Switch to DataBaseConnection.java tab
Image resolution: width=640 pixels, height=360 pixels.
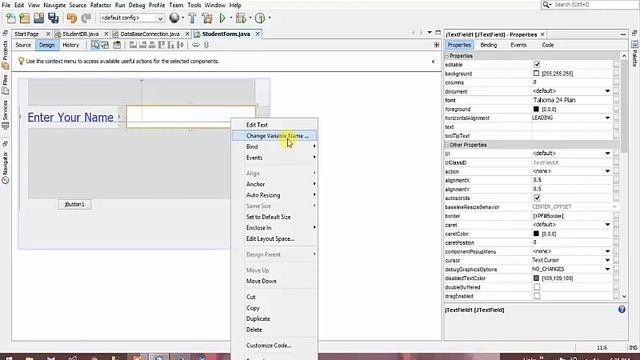[x=150, y=34]
